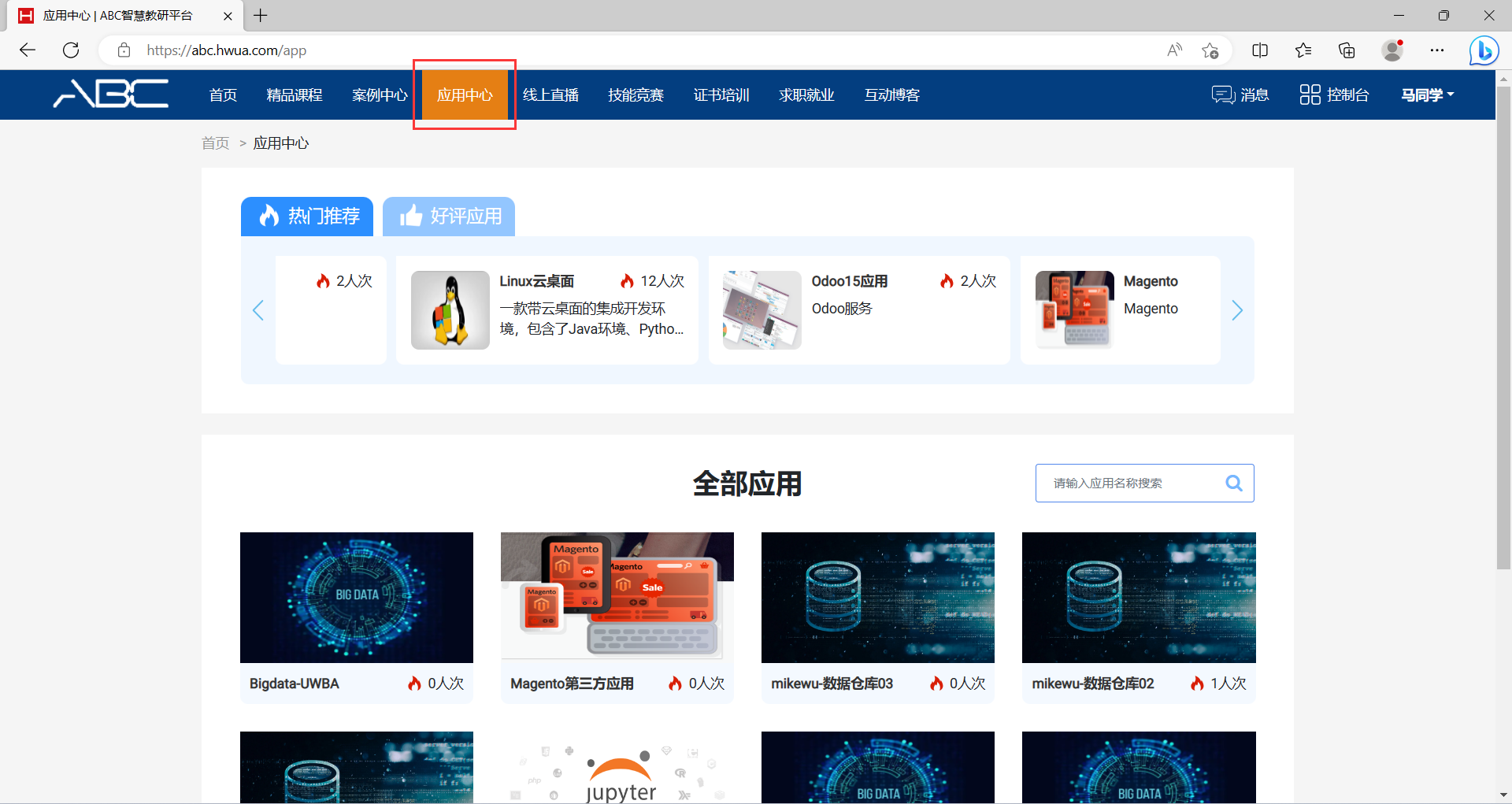Reload the page with refresh icon
Viewport: 1512px width, 804px height.
(x=71, y=50)
